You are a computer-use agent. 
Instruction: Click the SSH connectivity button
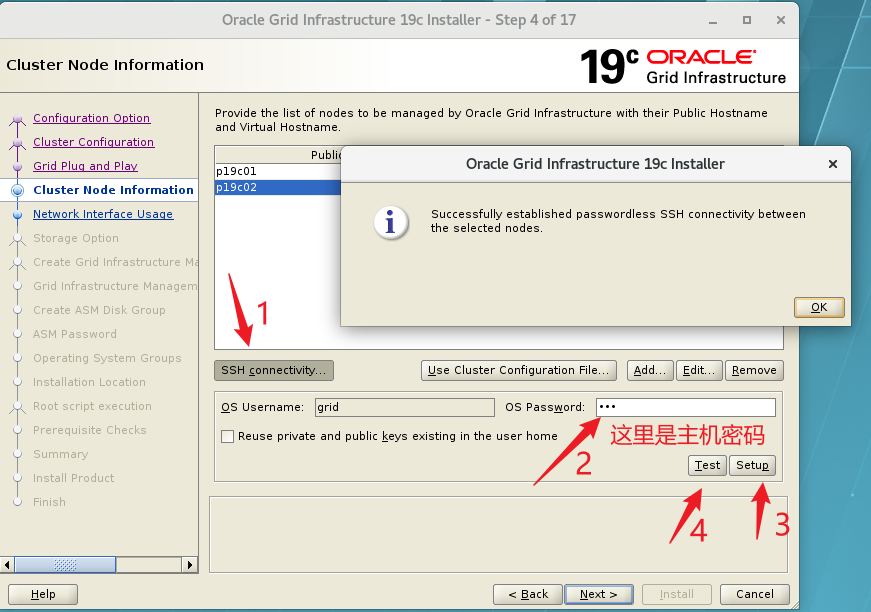(x=274, y=370)
